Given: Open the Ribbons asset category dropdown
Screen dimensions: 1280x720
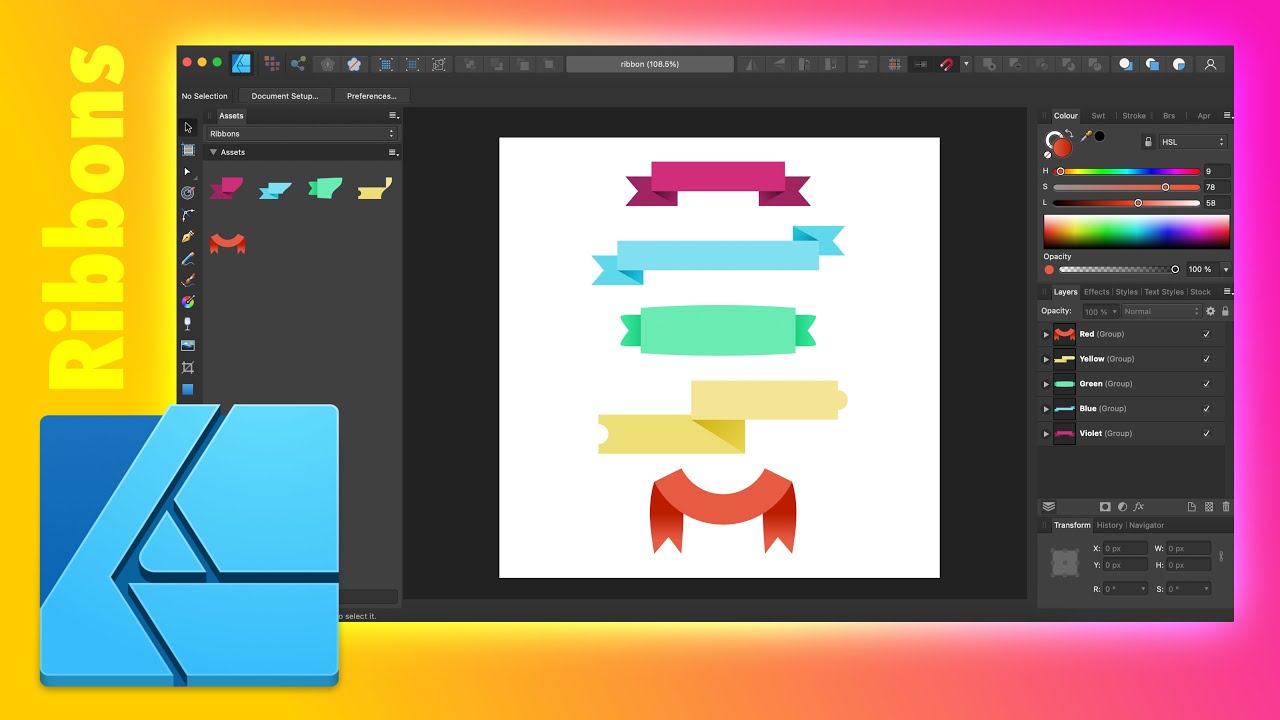Looking at the screenshot, I should pyautogui.click(x=301, y=133).
